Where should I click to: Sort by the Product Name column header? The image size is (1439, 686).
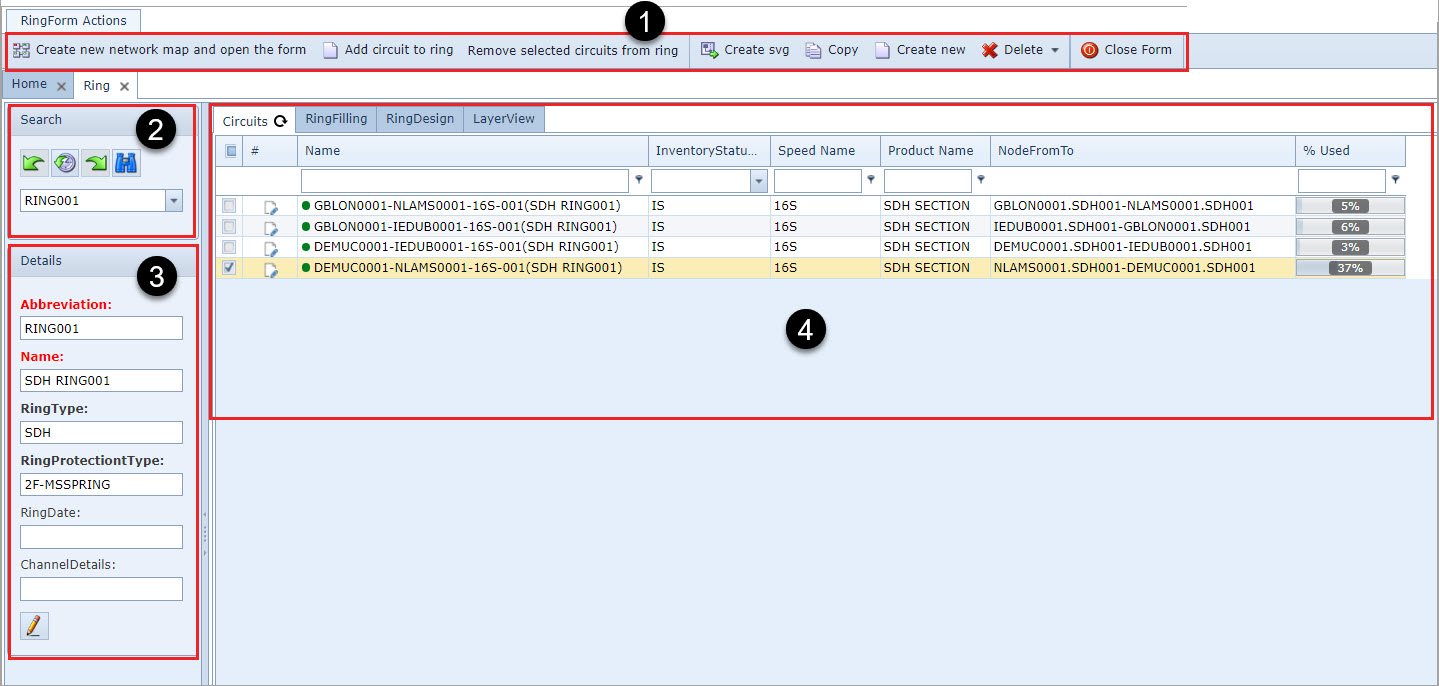(935, 151)
